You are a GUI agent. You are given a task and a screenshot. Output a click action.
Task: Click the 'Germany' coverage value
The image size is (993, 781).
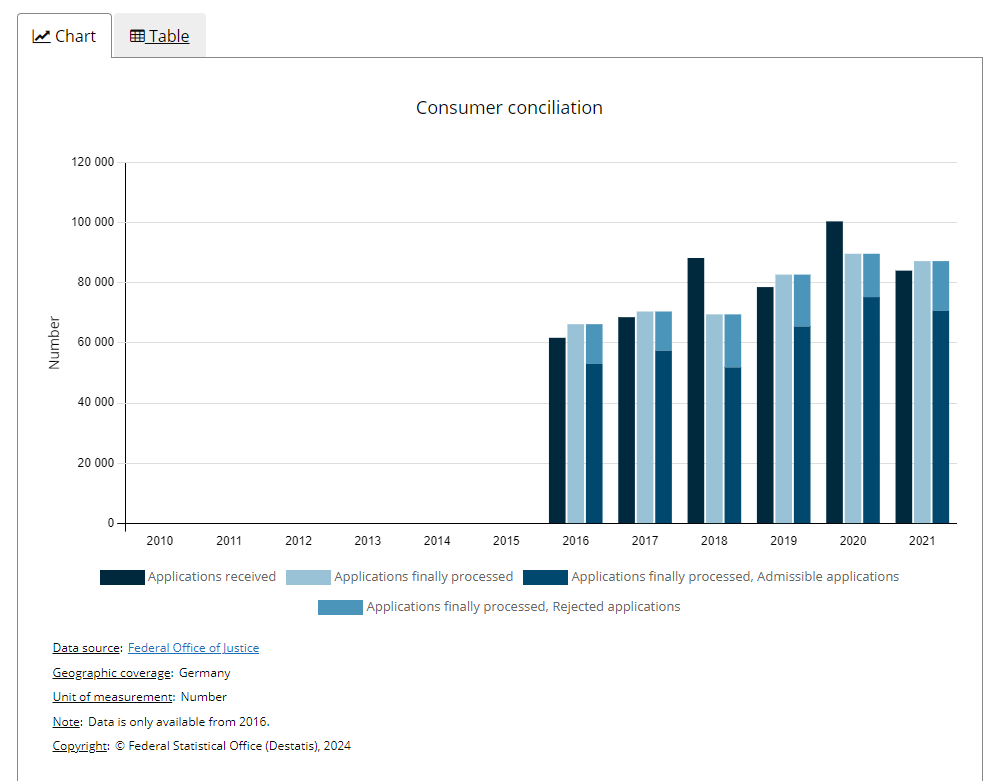click(x=205, y=673)
